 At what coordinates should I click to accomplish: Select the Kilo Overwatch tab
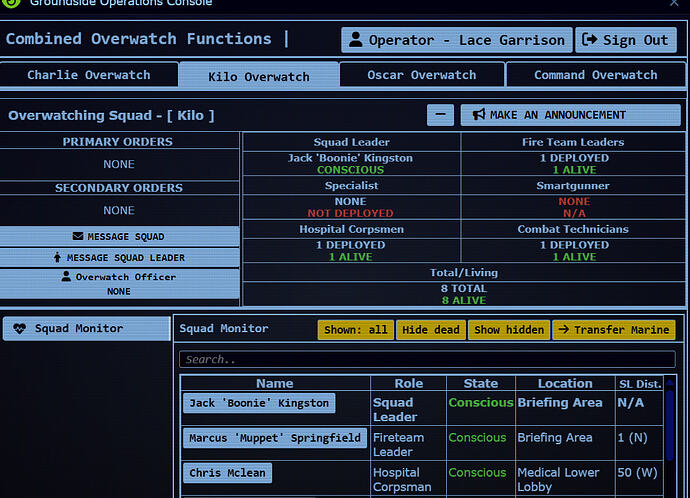(258, 76)
